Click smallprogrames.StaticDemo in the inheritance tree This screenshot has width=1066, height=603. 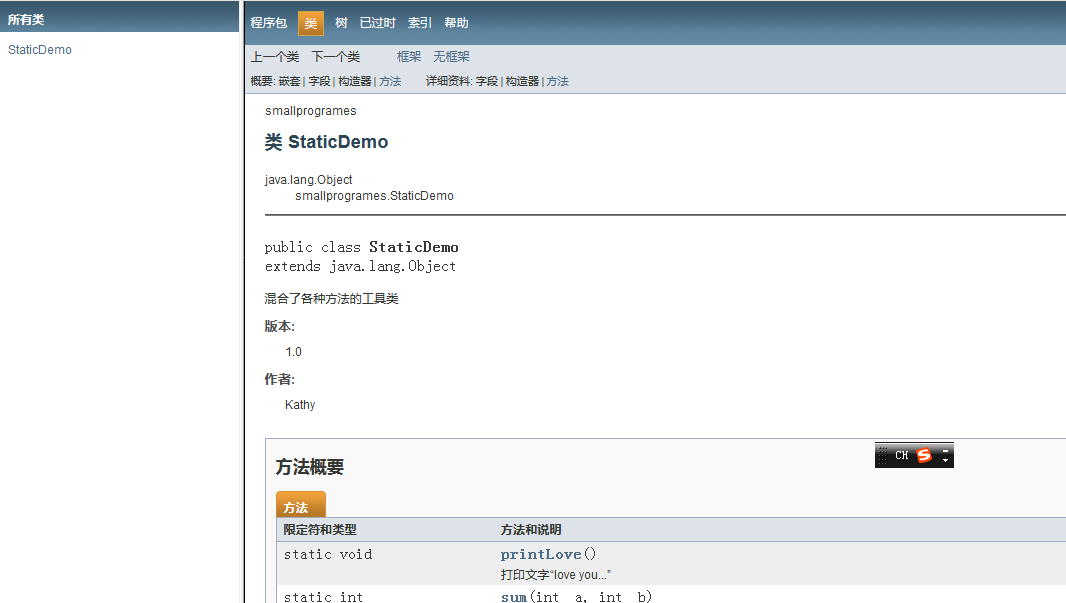pos(375,196)
